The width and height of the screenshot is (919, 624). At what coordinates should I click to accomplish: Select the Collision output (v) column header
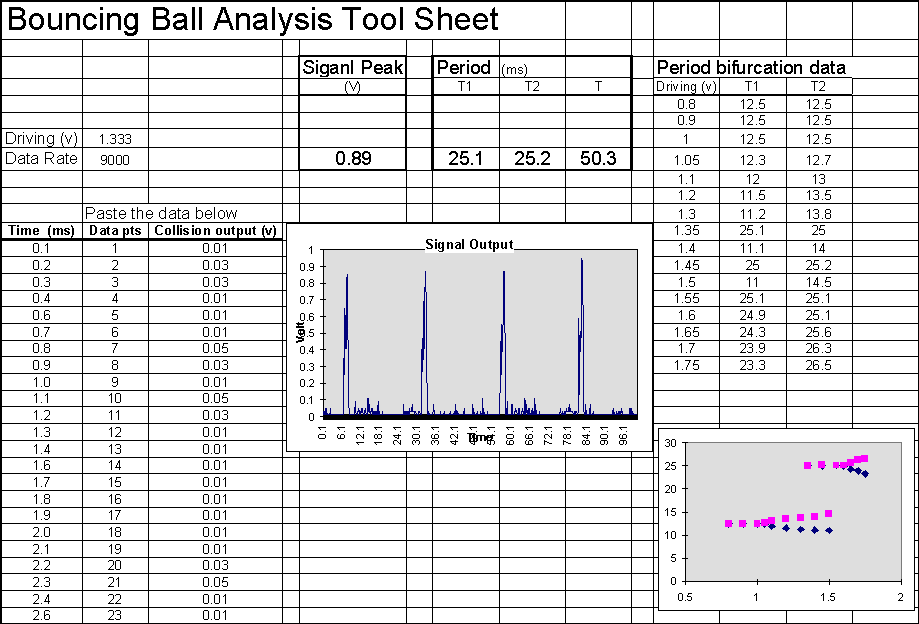pos(214,231)
